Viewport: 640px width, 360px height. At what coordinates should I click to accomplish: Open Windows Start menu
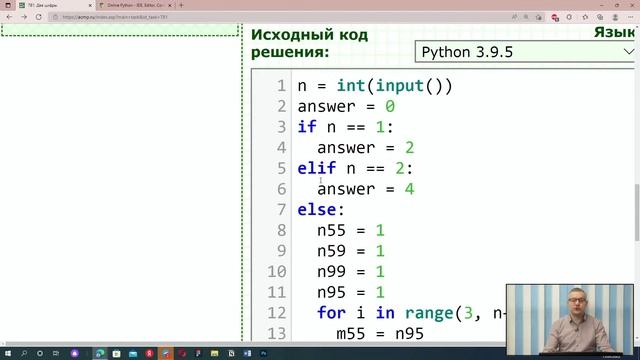[8, 353]
